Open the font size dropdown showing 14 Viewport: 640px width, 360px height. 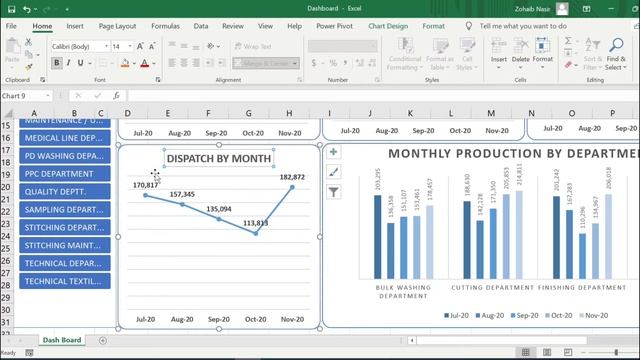coord(130,47)
